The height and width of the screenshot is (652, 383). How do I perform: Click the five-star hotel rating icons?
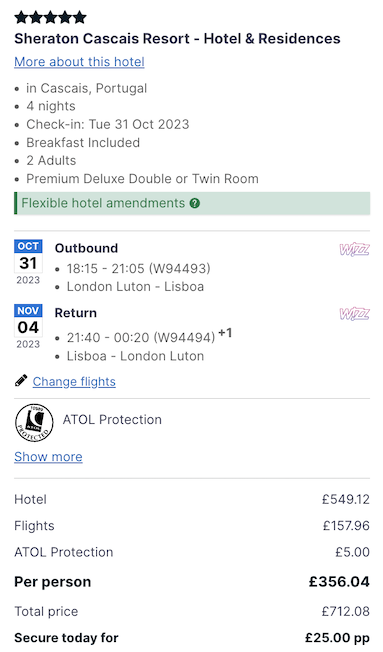(x=50, y=17)
